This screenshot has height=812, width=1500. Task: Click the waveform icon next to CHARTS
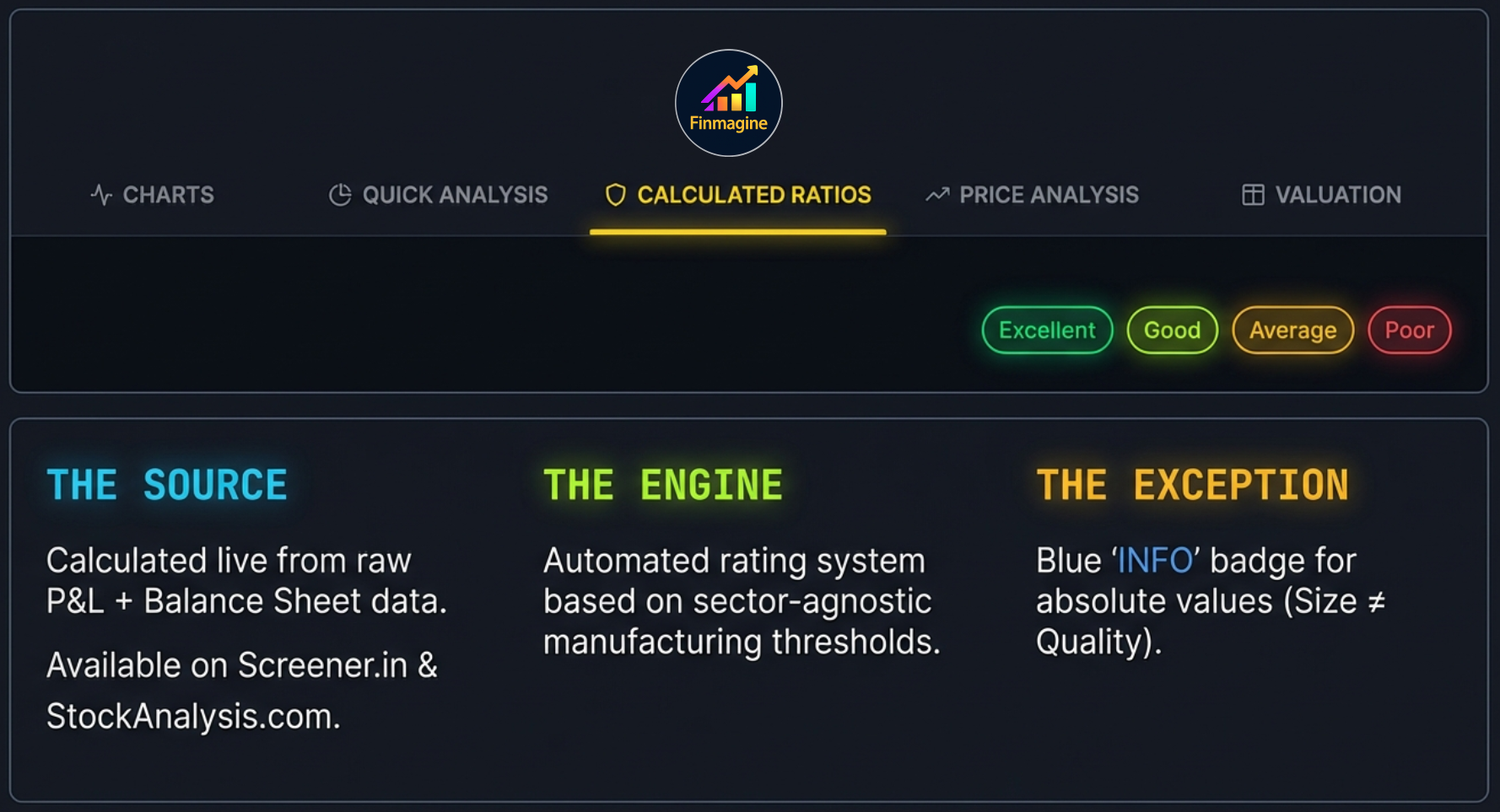click(x=100, y=195)
